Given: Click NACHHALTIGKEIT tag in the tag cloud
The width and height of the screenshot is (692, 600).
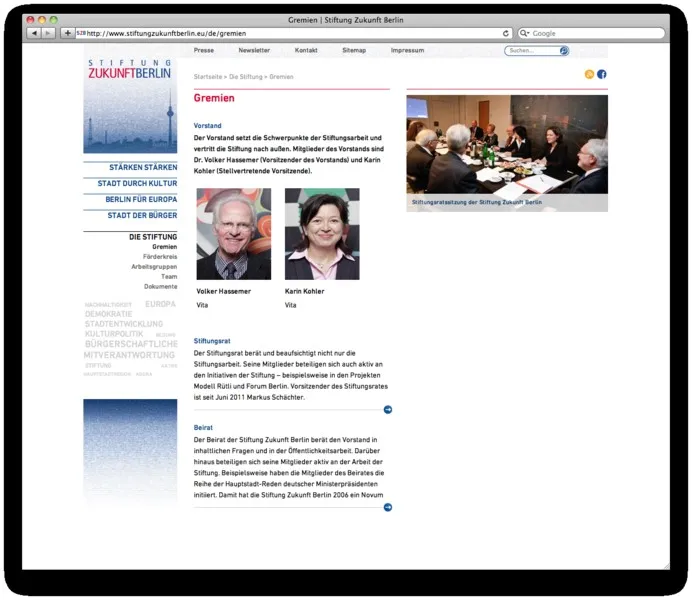Looking at the screenshot, I should 108,305.
